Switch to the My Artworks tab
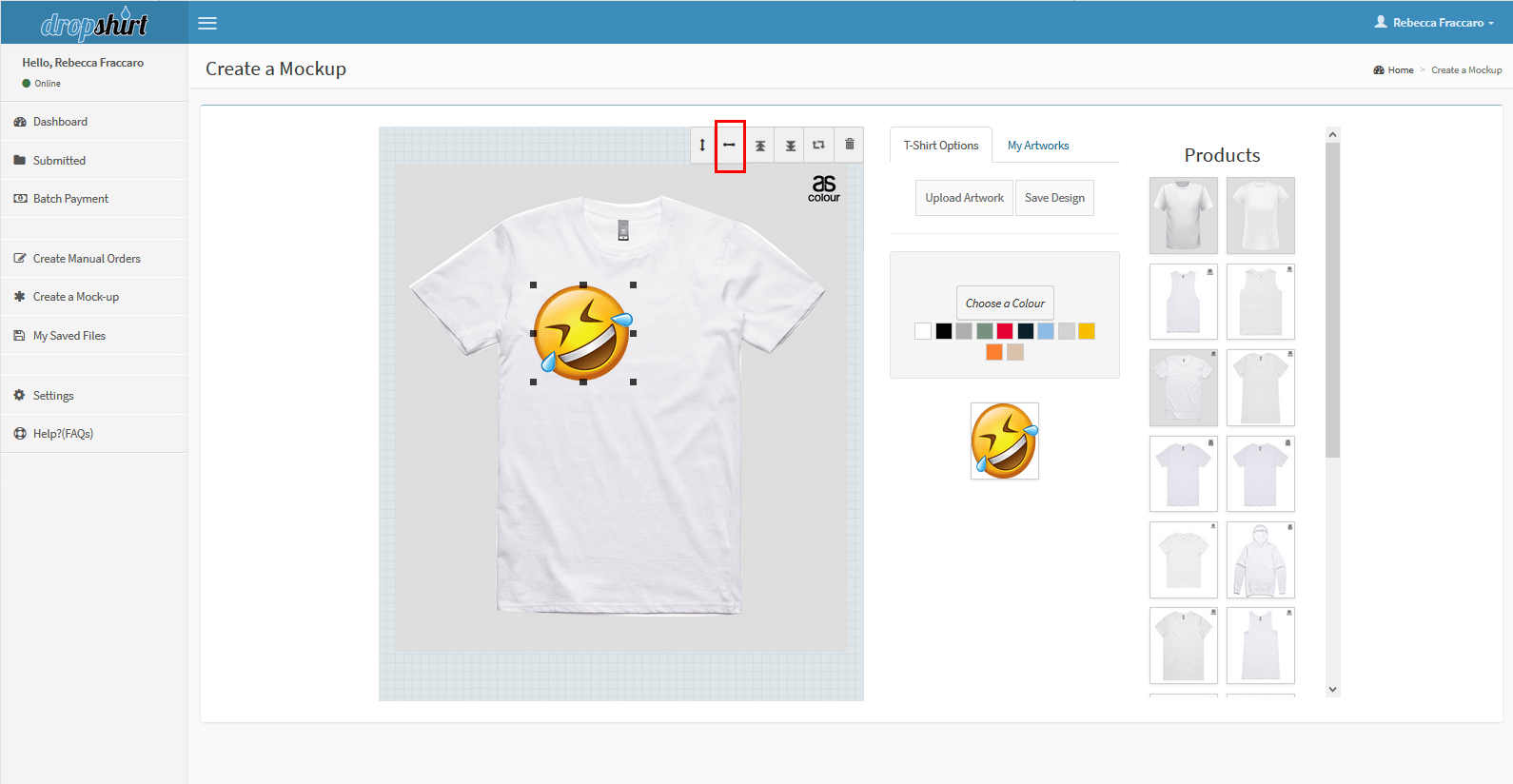Viewport: 1513px width, 784px height. [1038, 146]
